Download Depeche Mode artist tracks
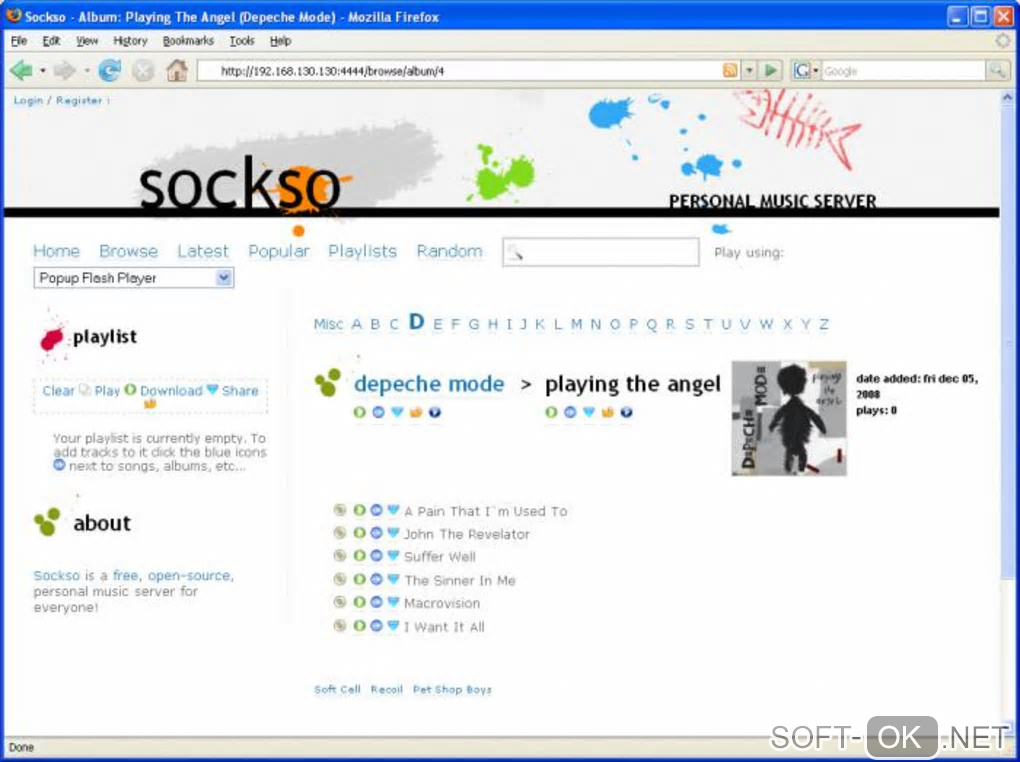The height and width of the screenshot is (762, 1020). [x=397, y=412]
